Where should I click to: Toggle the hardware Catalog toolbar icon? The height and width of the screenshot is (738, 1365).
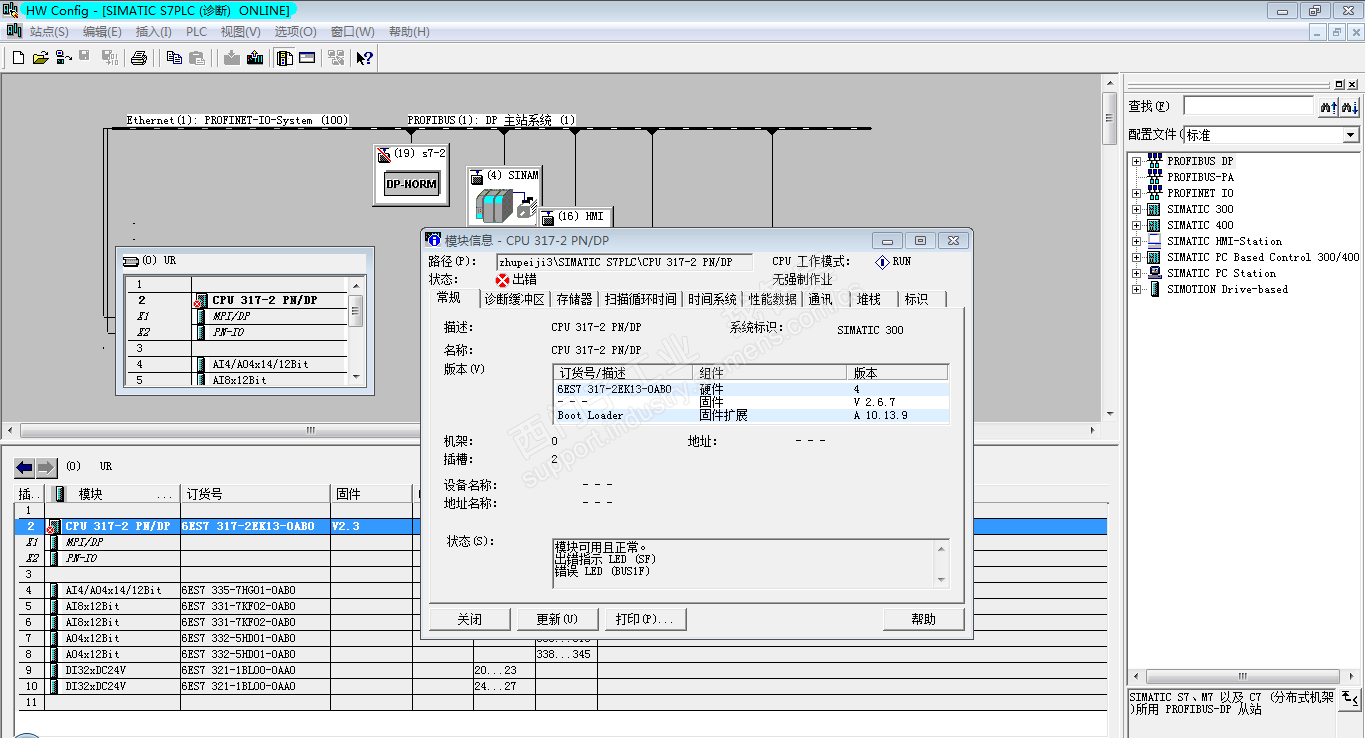pos(285,58)
